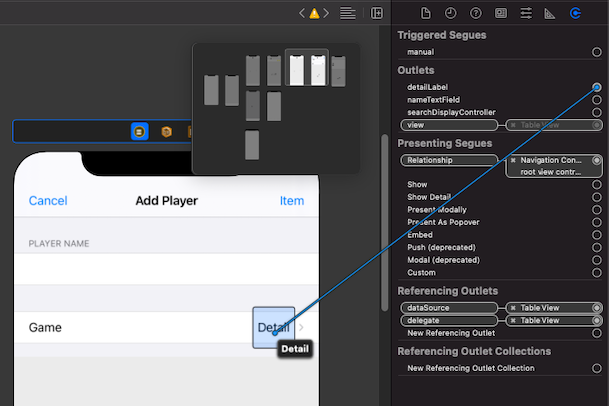The image size is (609, 406).
Task: Go to the next issue arrow
Action: [x=326, y=14]
